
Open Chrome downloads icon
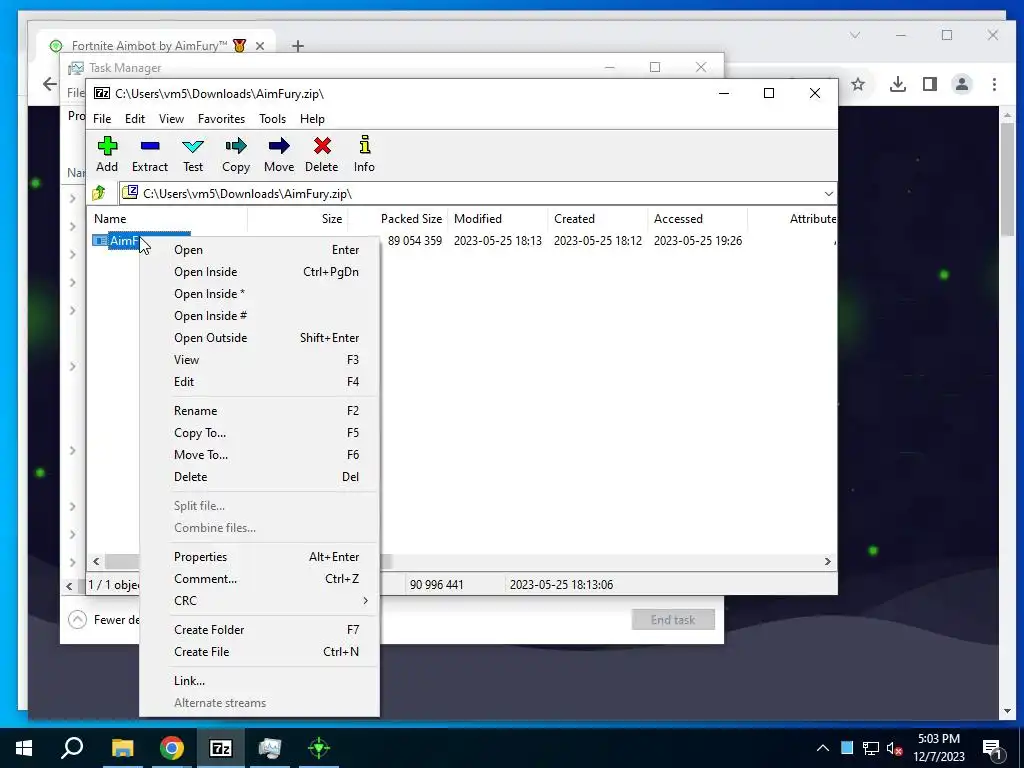click(898, 84)
